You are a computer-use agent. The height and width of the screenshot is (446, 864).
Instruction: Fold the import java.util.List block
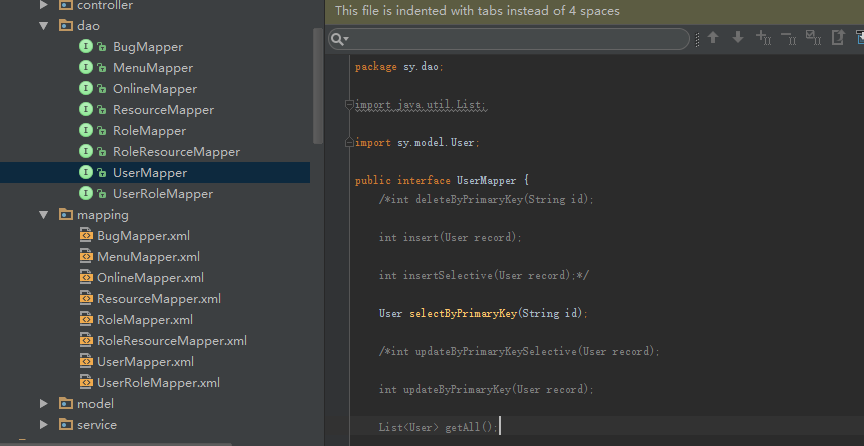[348, 105]
